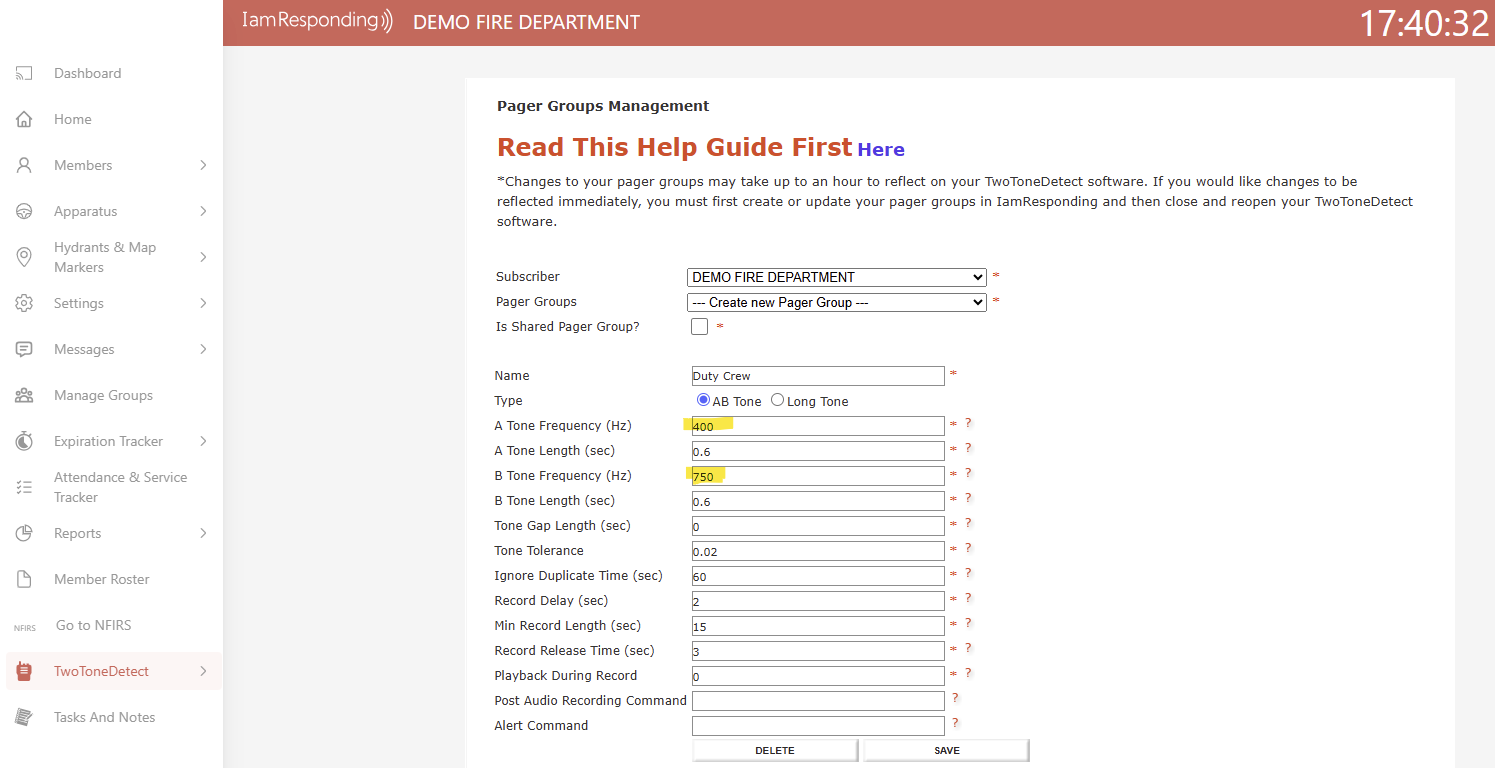
Task: Click the Members person icon
Action: pos(24,165)
